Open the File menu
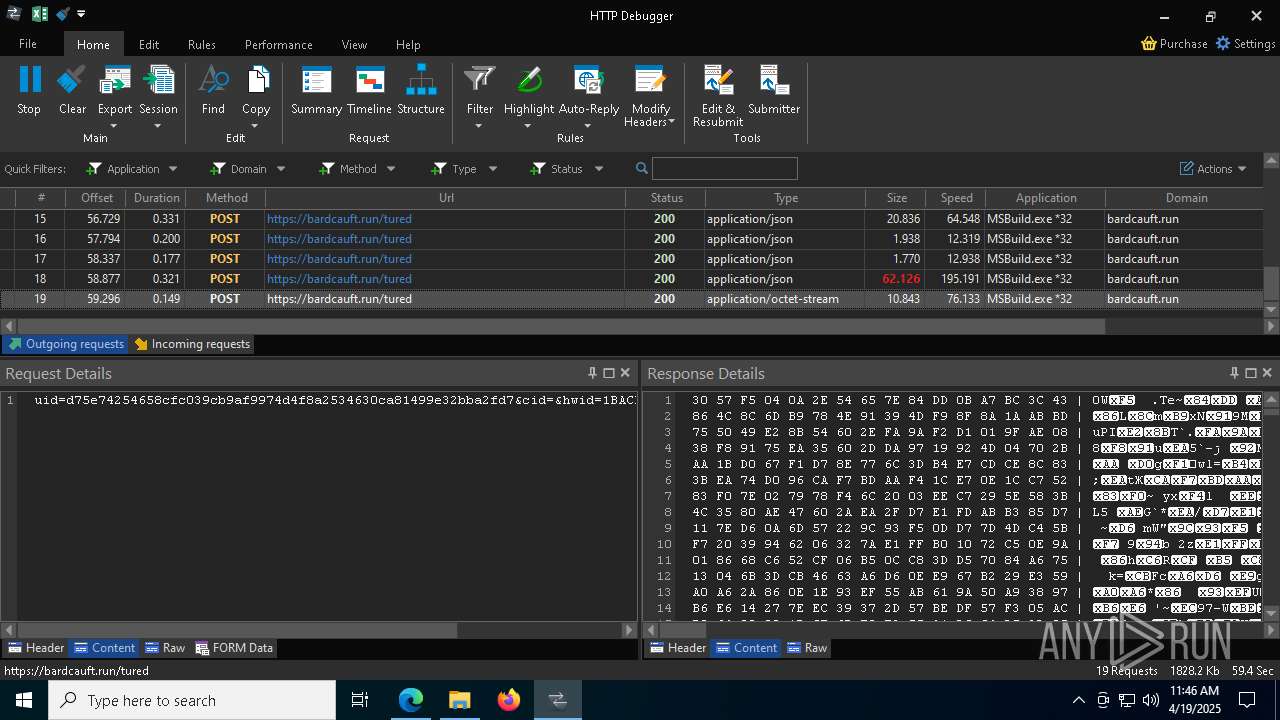This screenshot has height=720, width=1280. click(28, 44)
